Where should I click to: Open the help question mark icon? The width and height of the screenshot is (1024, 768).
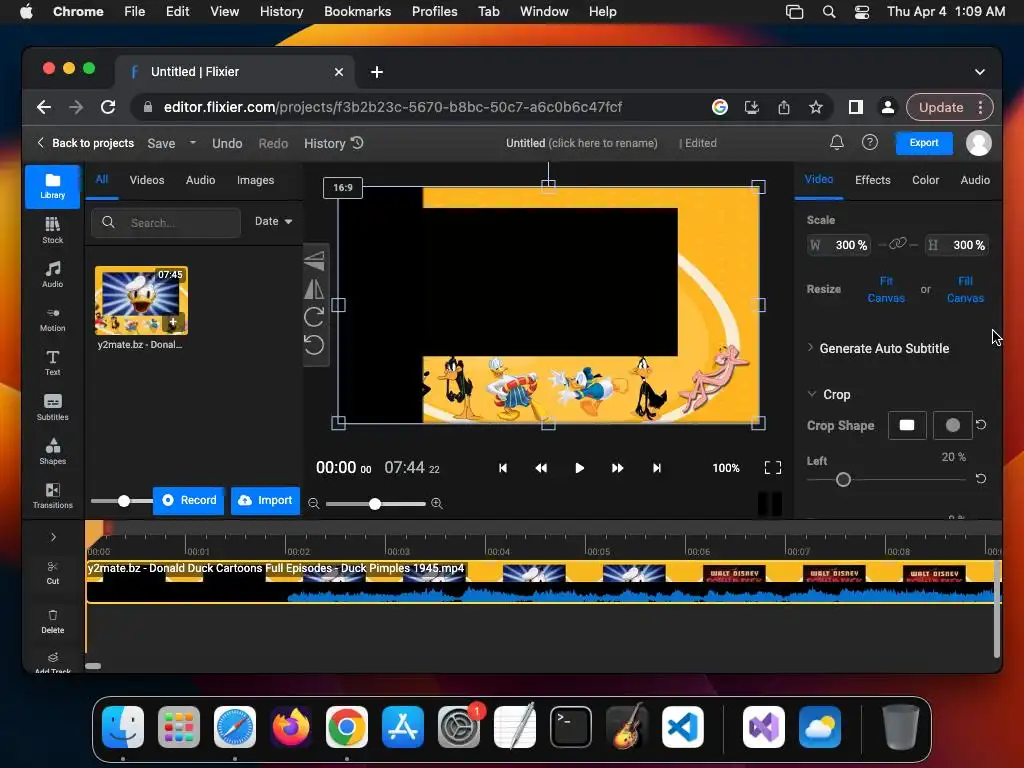pyautogui.click(x=870, y=142)
